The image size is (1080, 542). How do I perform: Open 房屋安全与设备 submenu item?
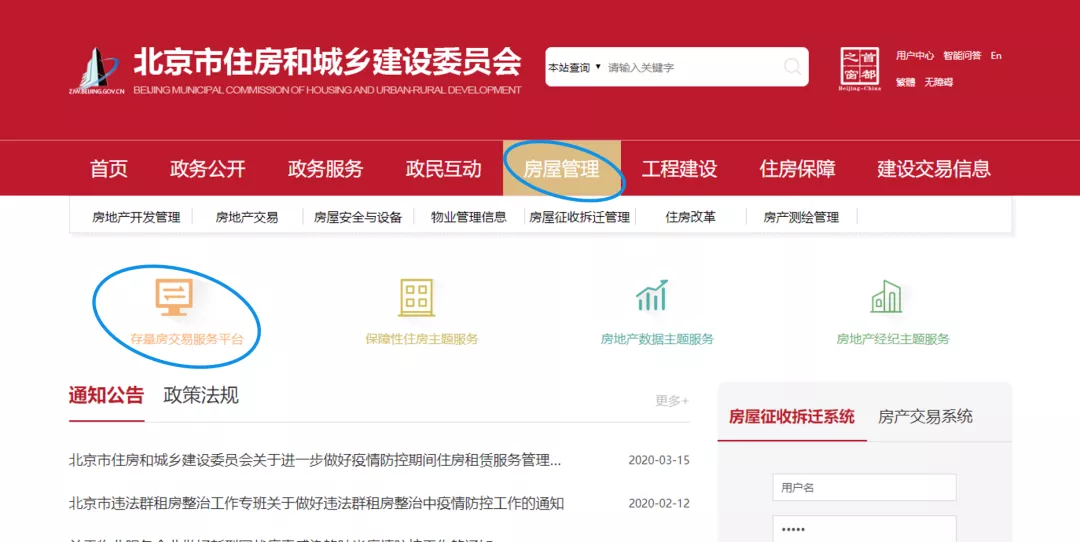pos(357,218)
